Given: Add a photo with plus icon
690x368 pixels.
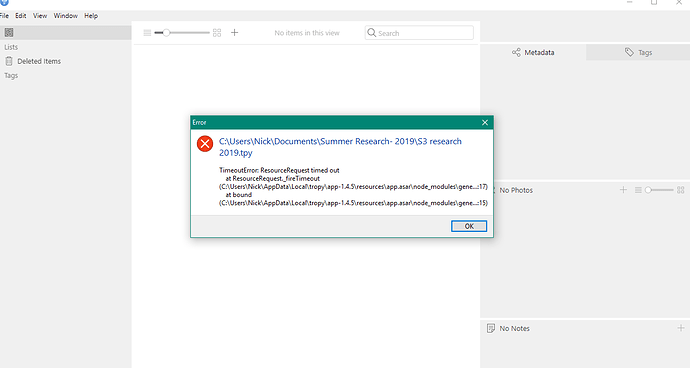Looking at the screenshot, I should coord(623,190).
